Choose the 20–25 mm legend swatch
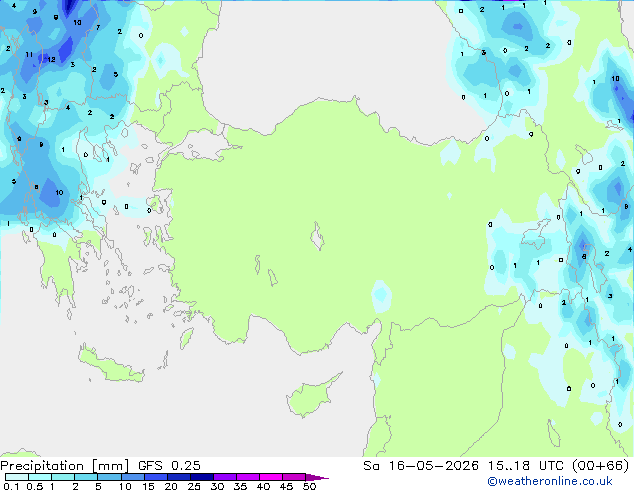 click(x=178, y=477)
